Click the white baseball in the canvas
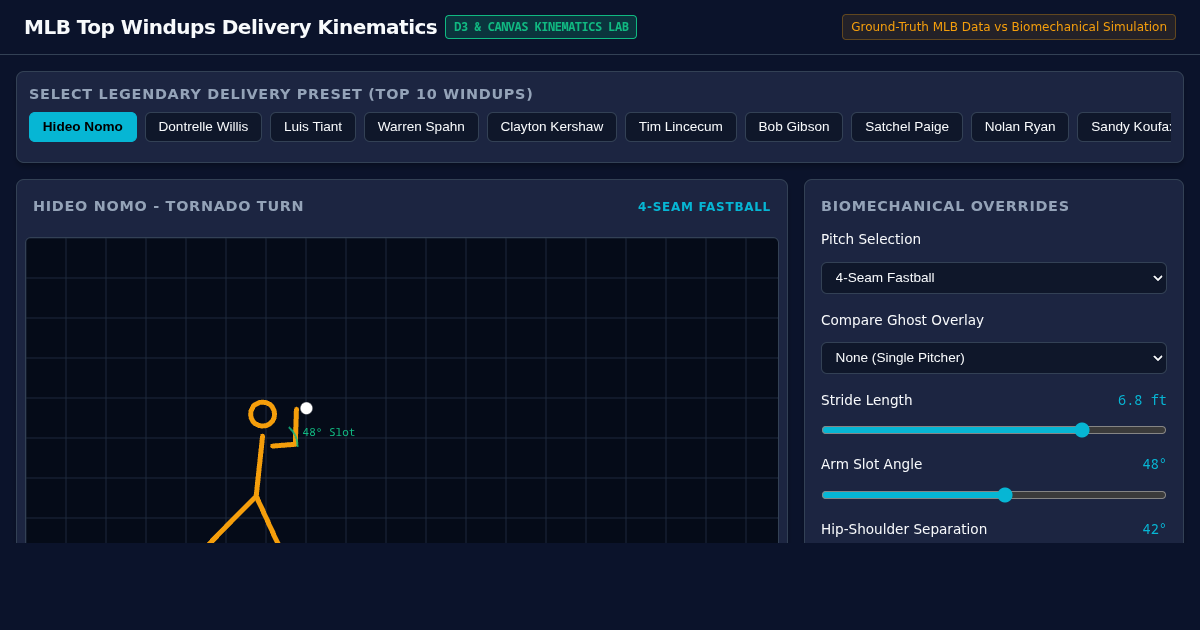The image size is (1200, 630). pos(306,408)
